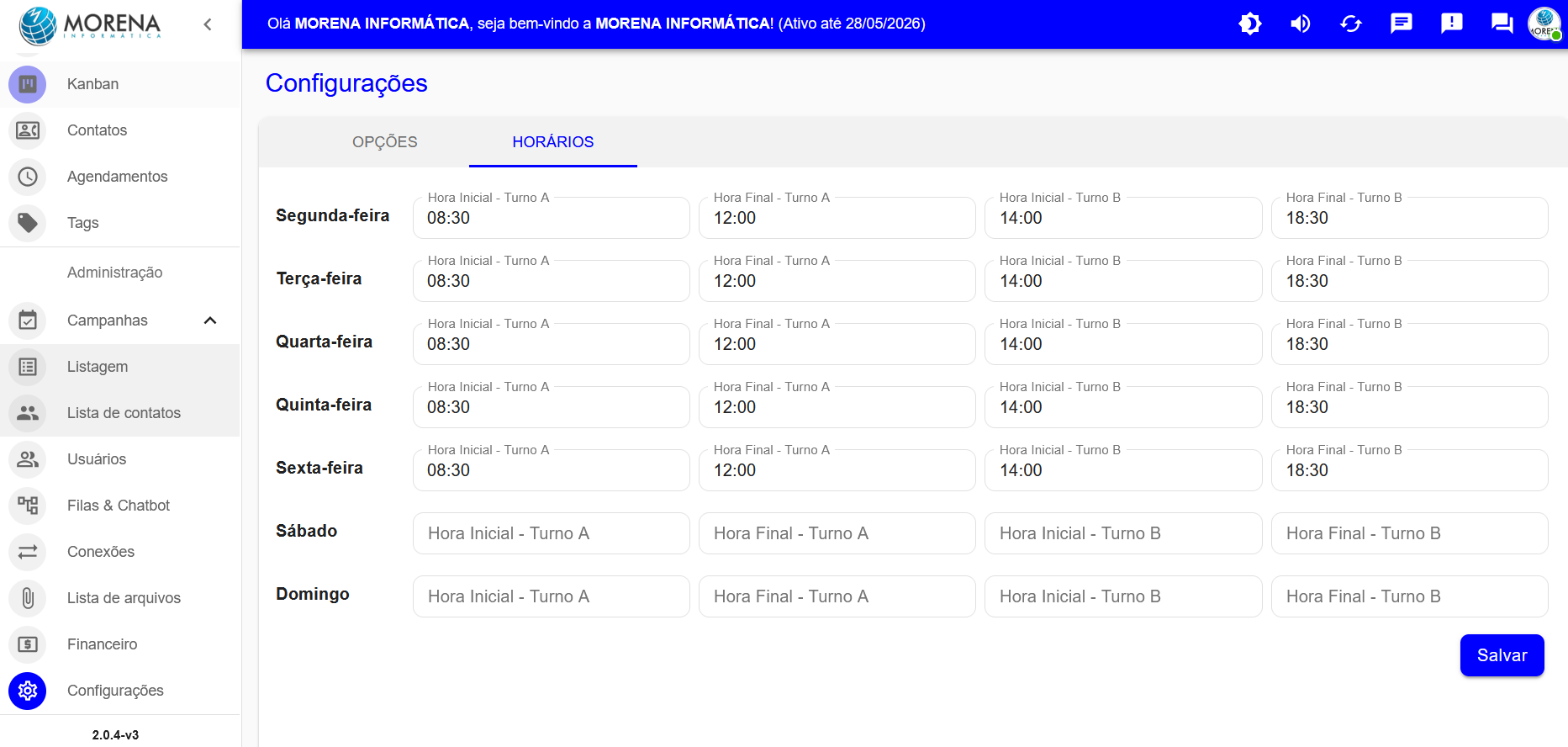Open Filas & Chatbot icon

[x=28, y=506]
